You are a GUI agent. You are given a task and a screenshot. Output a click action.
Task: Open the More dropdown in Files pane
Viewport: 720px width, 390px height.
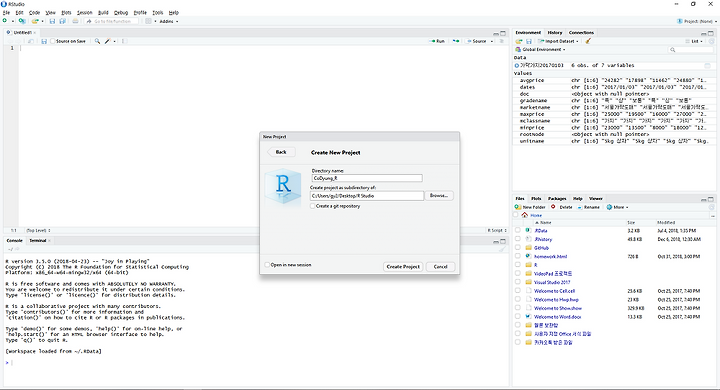(x=618, y=207)
